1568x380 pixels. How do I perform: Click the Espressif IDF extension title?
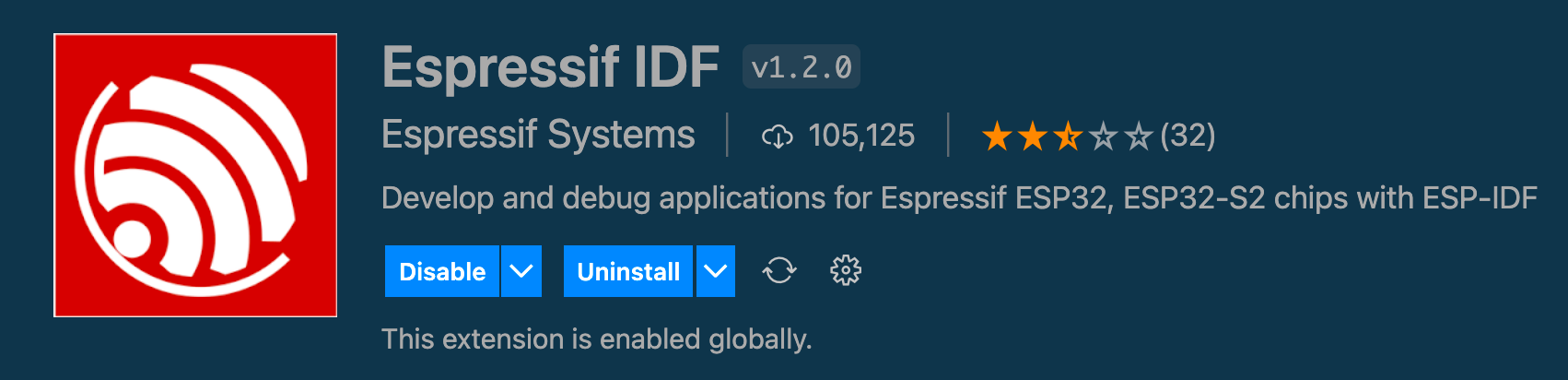tap(551, 66)
